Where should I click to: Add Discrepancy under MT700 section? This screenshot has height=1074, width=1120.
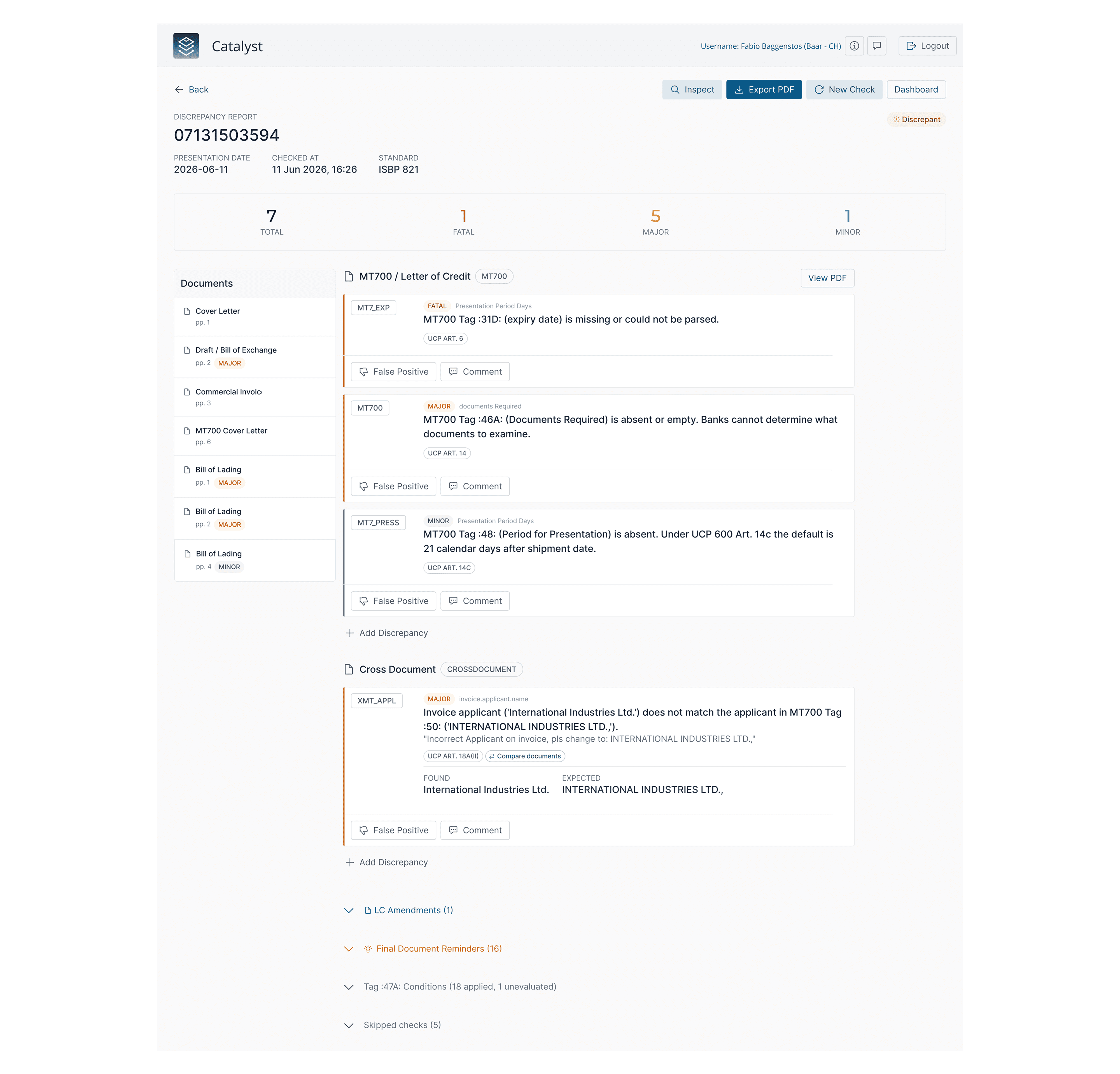click(x=387, y=633)
